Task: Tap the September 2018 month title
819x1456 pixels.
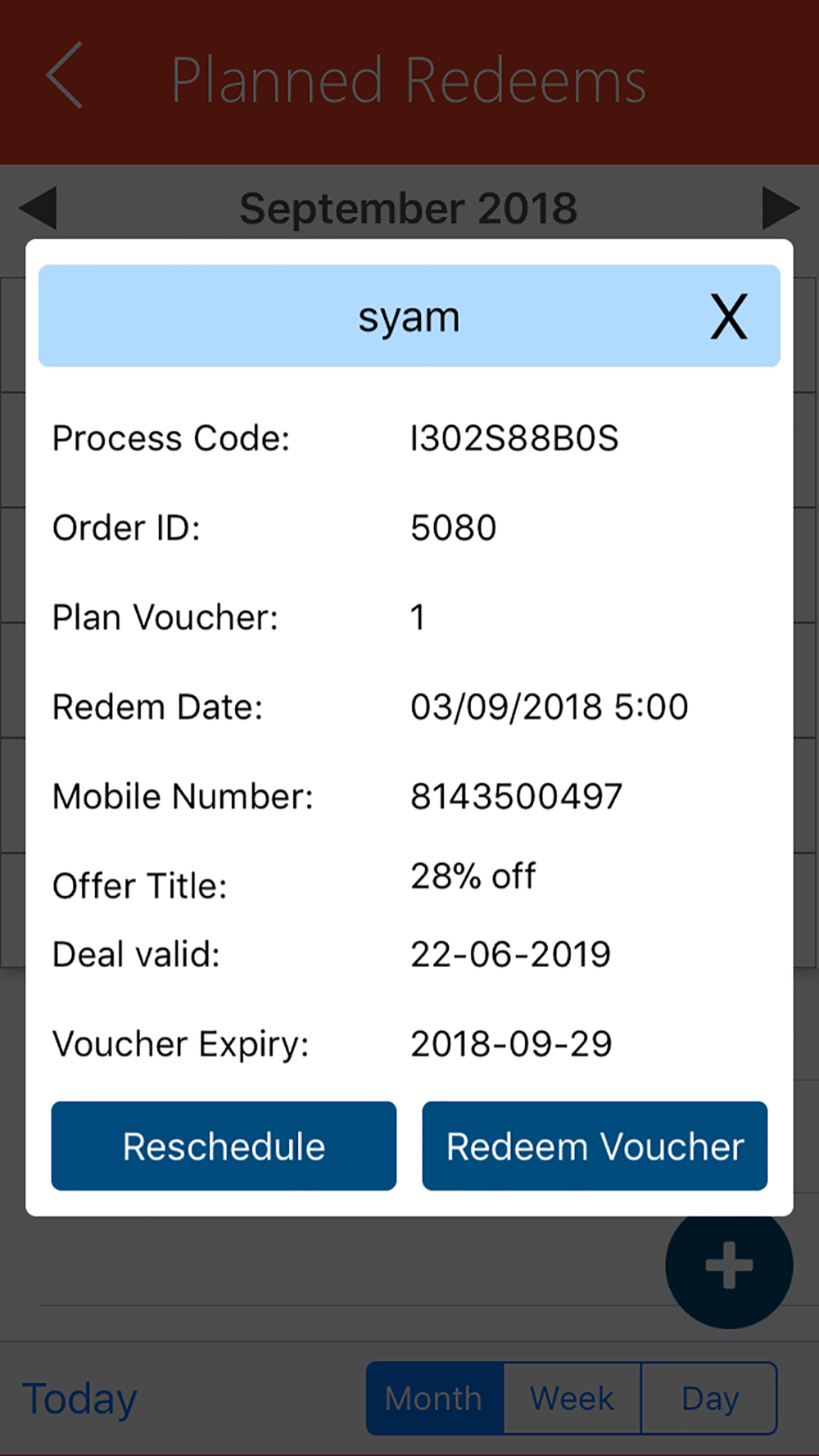Action: pos(409,209)
